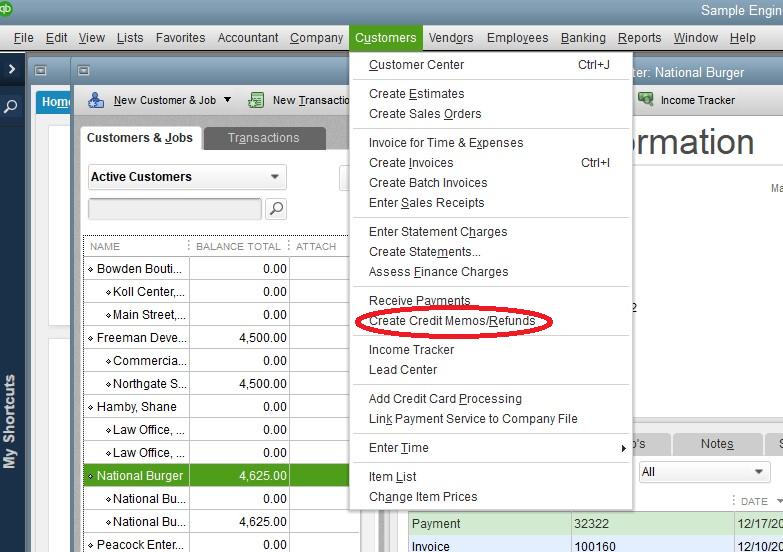
Task: Select the Payment 32322 transaction row
Action: [596, 524]
